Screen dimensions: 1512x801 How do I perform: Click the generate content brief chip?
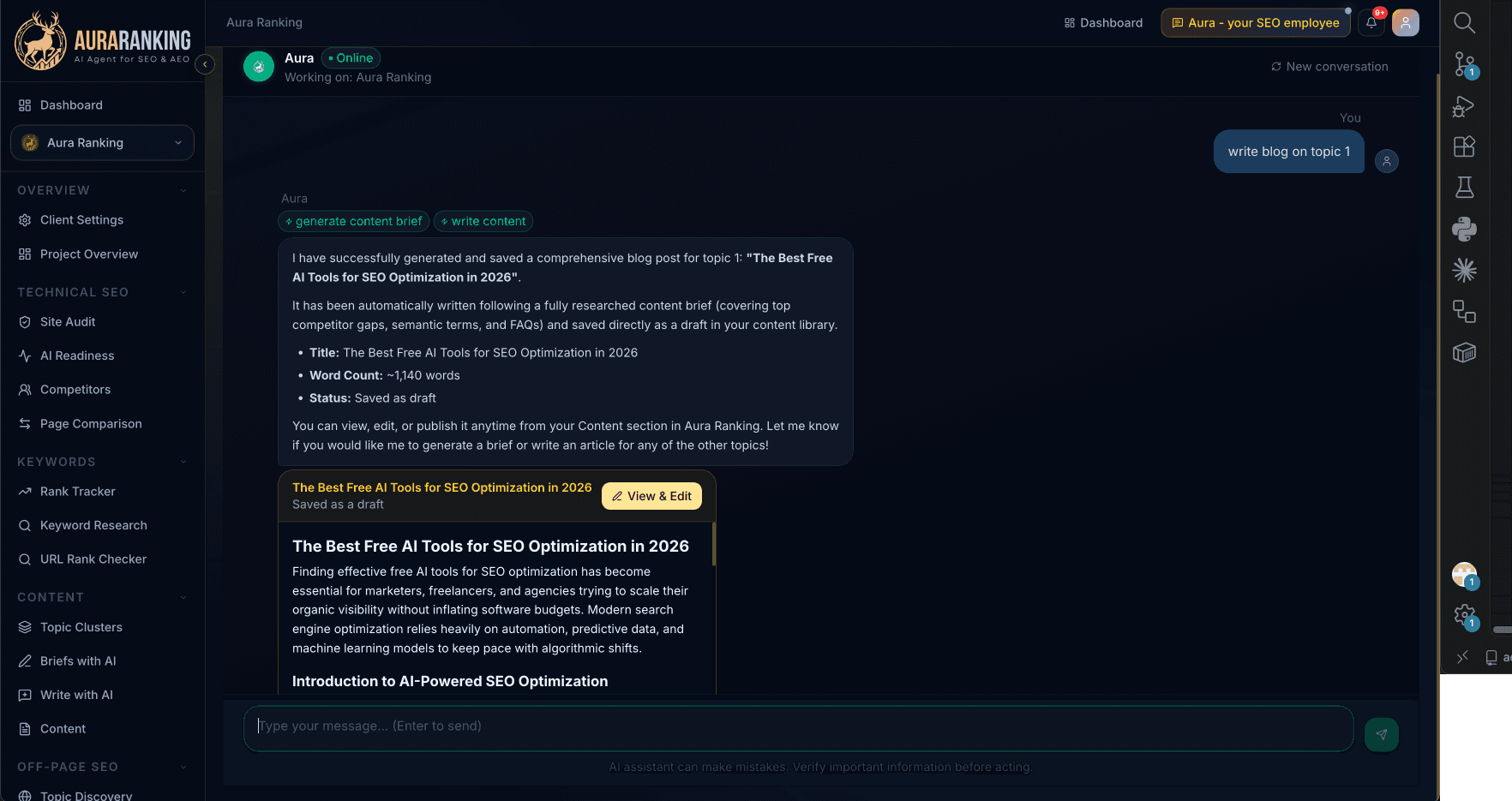(x=353, y=222)
